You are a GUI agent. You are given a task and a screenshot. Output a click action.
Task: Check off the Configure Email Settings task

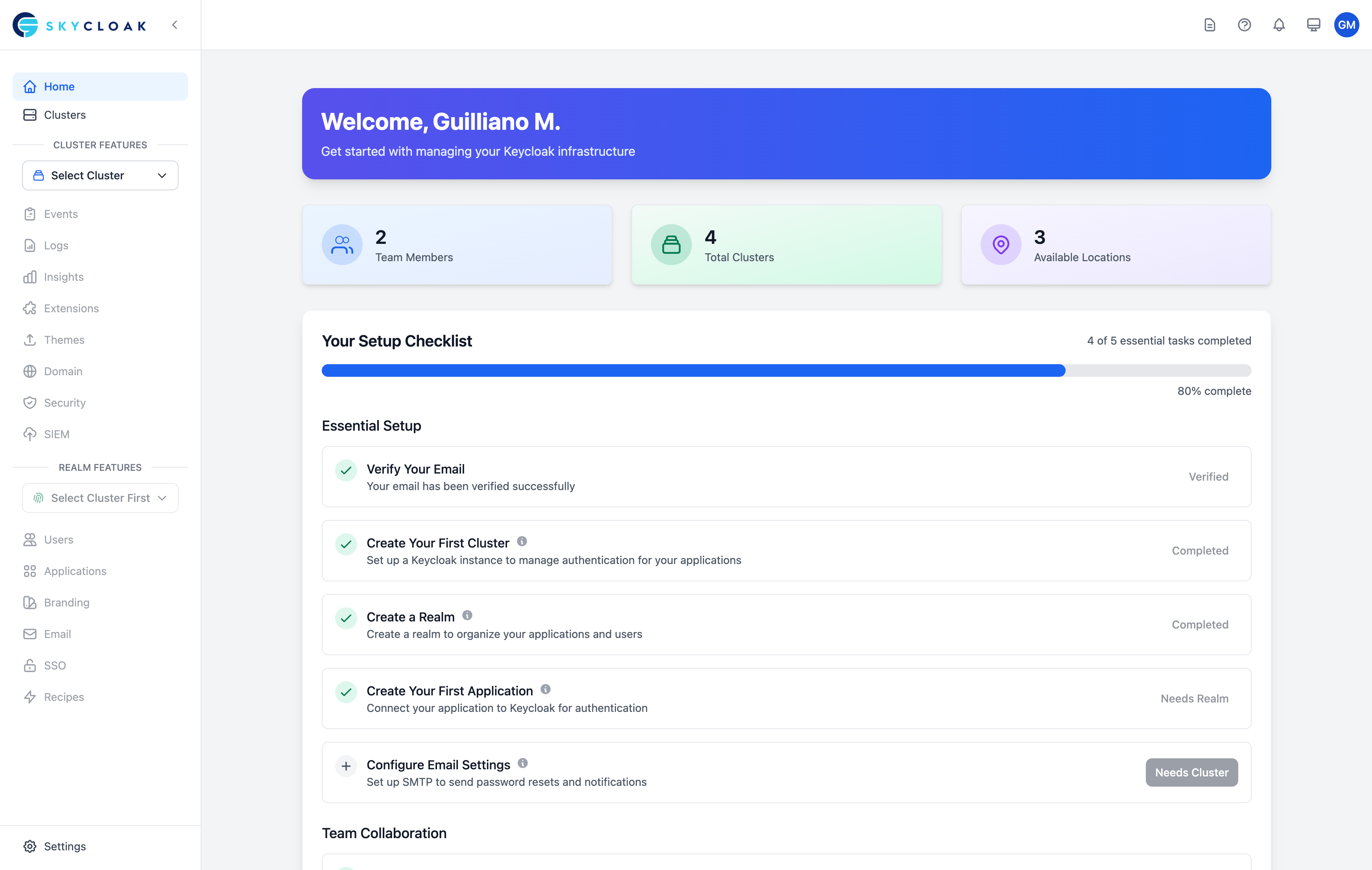tap(346, 766)
